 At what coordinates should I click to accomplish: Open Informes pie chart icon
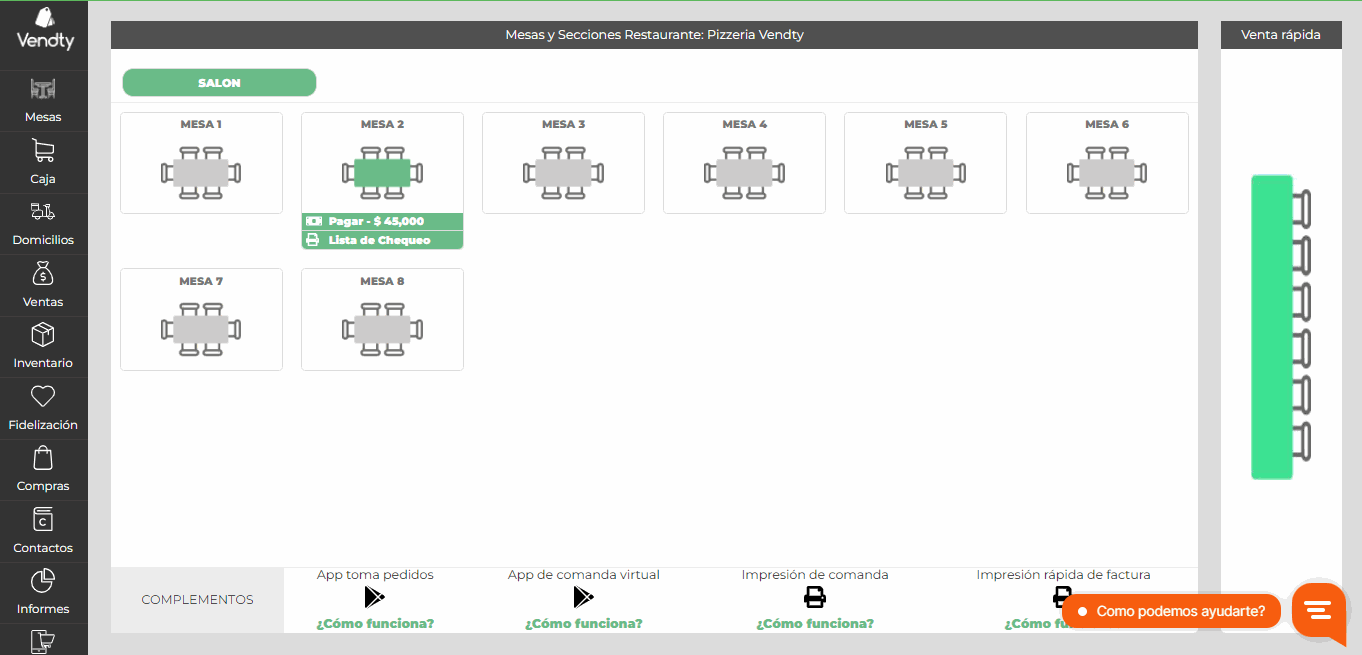click(43, 581)
